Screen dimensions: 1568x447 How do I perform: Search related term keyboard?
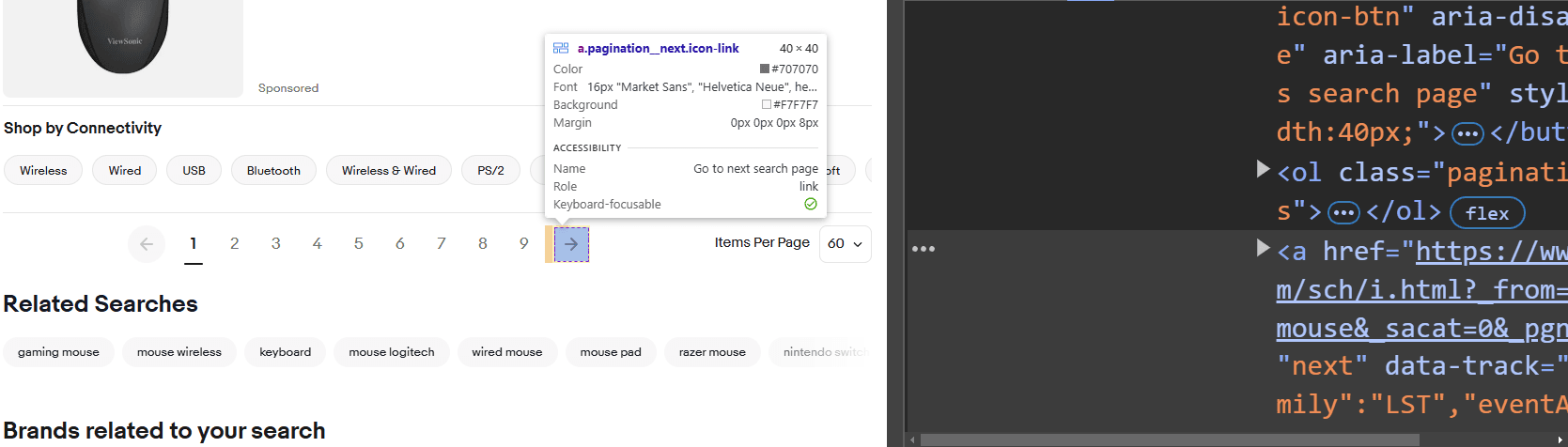pyautogui.click(x=286, y=352)
